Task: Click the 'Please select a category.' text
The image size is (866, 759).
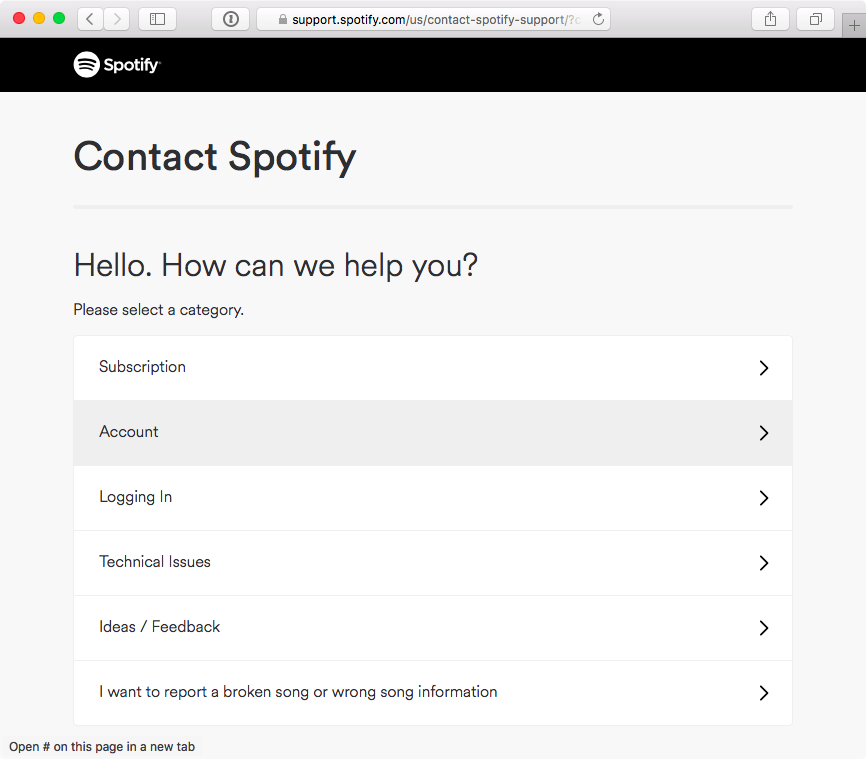Action: click(x=159, y=310)
